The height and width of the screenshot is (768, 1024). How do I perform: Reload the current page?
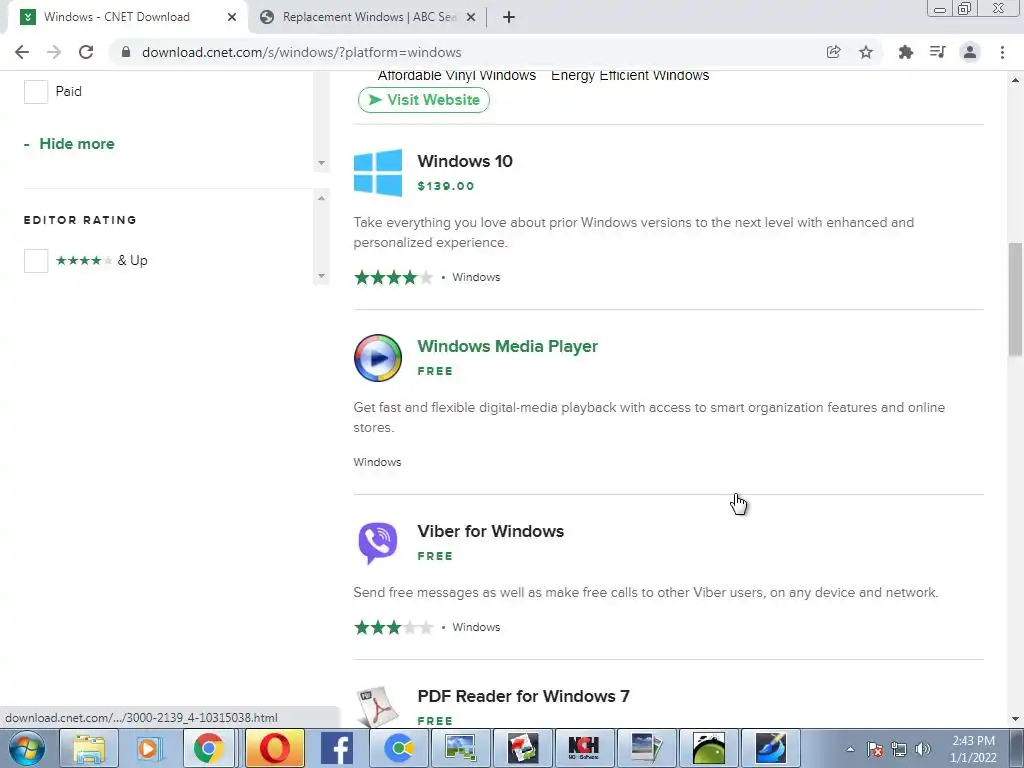click(x=86, y=52)
